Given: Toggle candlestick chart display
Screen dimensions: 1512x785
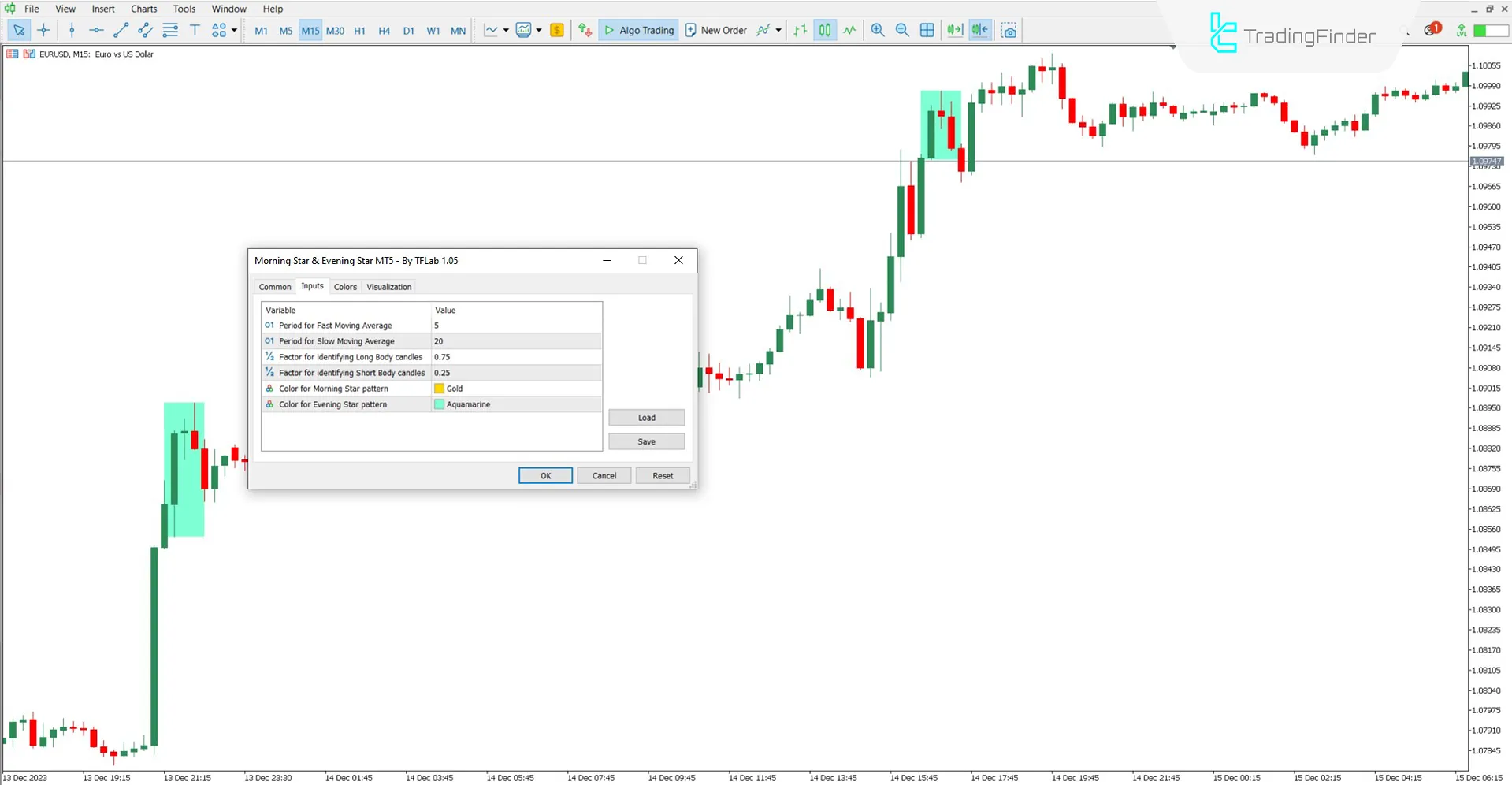Looking at the screenshot, I should point(825,30).
